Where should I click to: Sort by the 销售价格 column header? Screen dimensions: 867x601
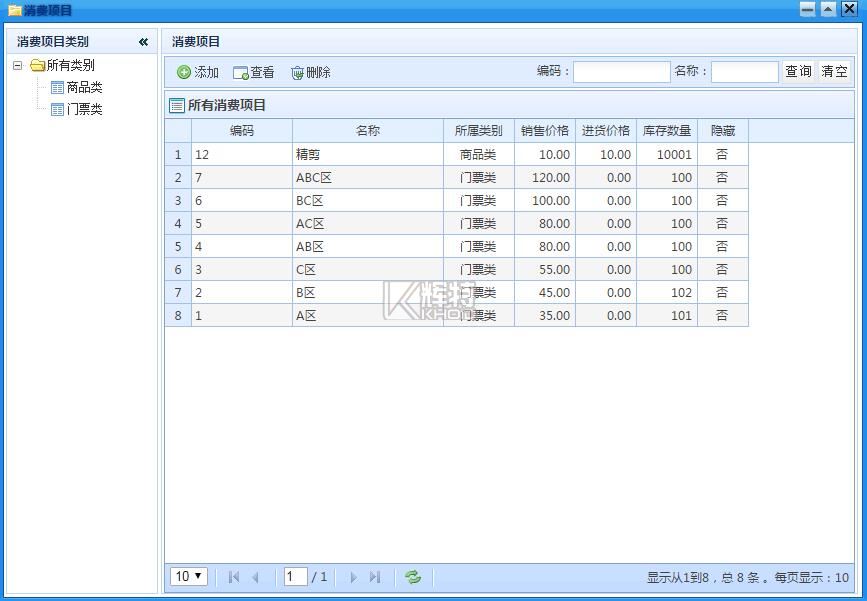(x=544, y=131)
